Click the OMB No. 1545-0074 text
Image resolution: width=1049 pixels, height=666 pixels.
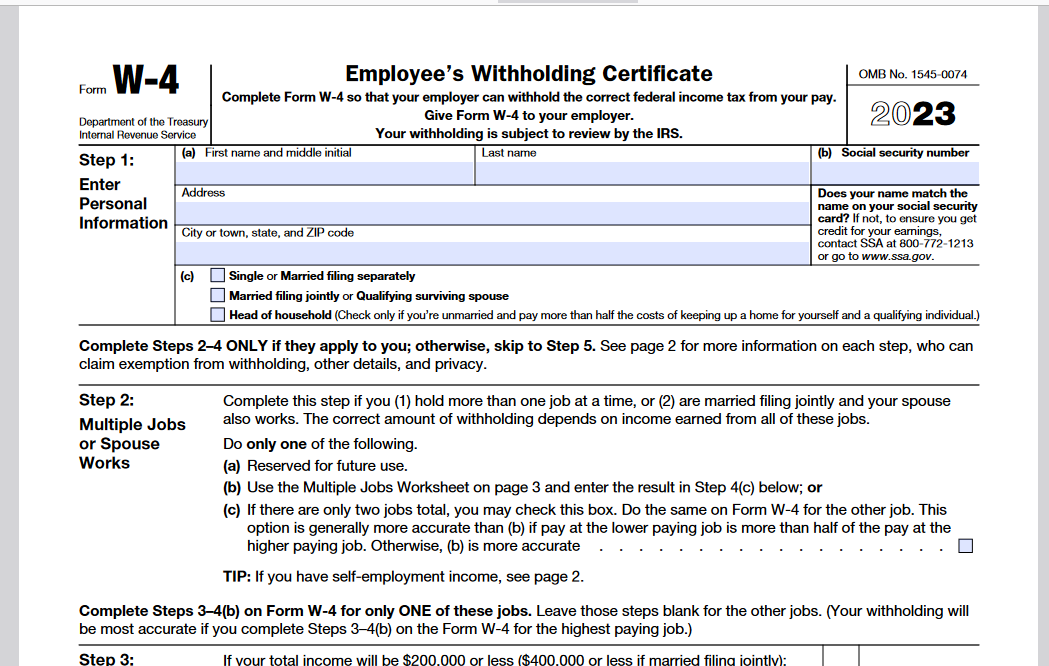[x=913, y=74]
